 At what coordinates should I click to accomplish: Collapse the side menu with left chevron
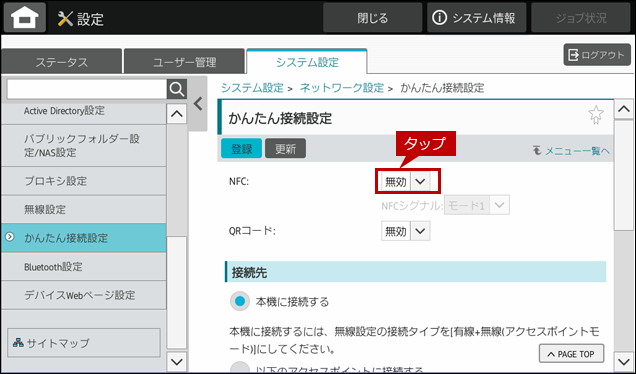pos(198,104)
